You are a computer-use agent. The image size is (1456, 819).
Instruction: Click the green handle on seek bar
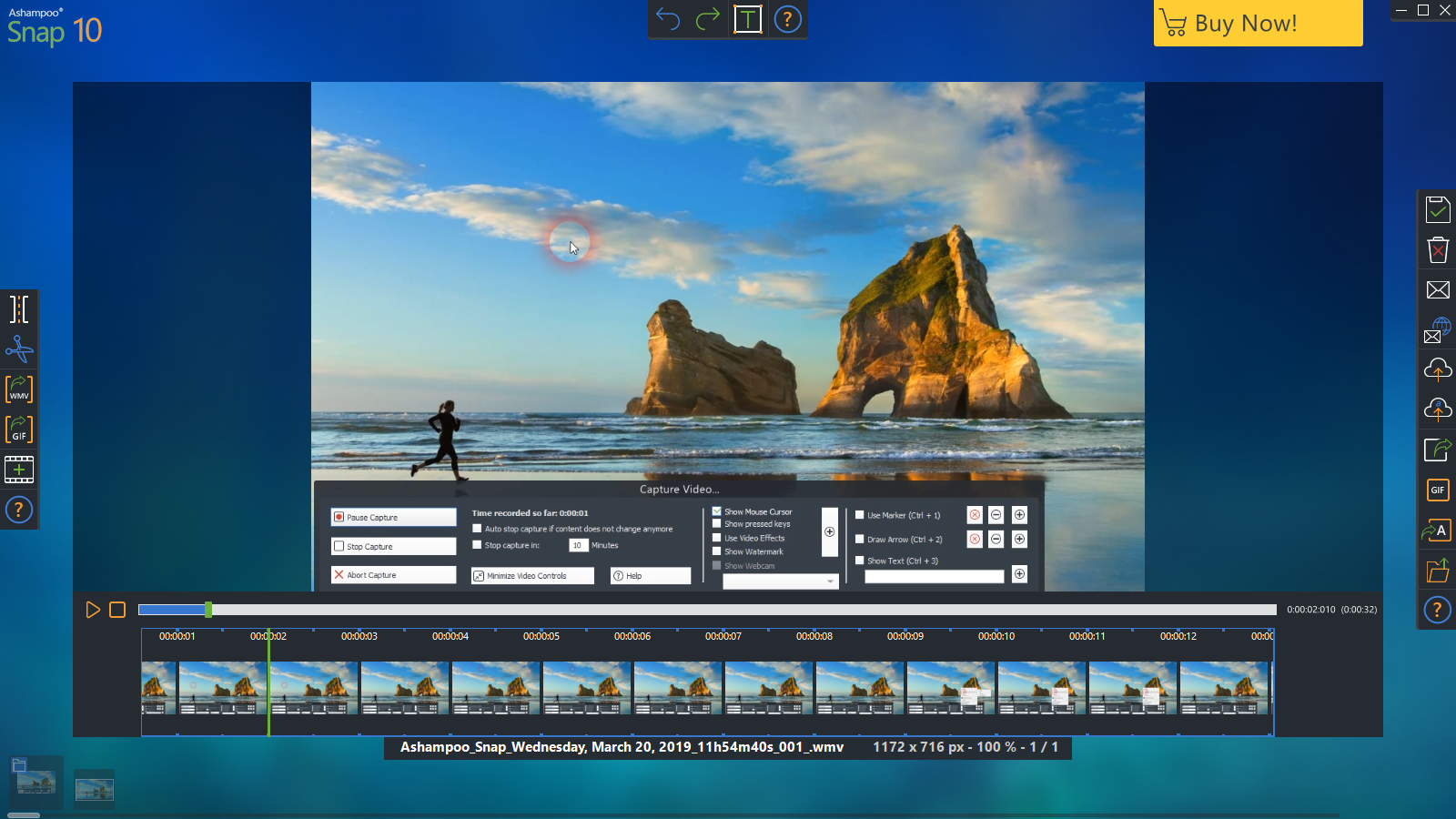pos(208,610)
